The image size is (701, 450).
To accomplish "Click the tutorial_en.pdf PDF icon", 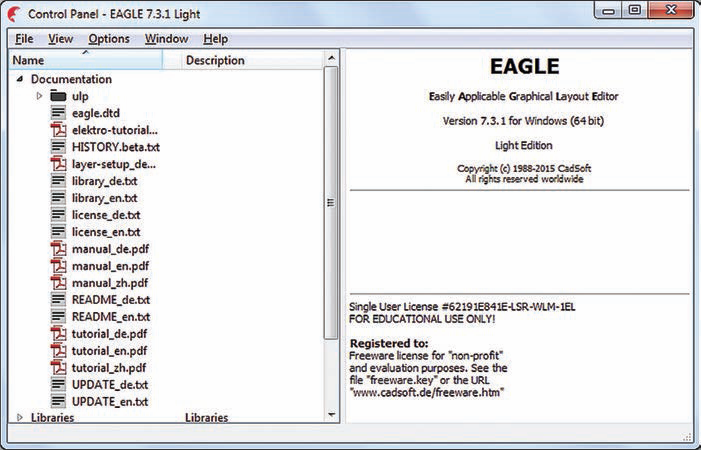I will point(58,350).
